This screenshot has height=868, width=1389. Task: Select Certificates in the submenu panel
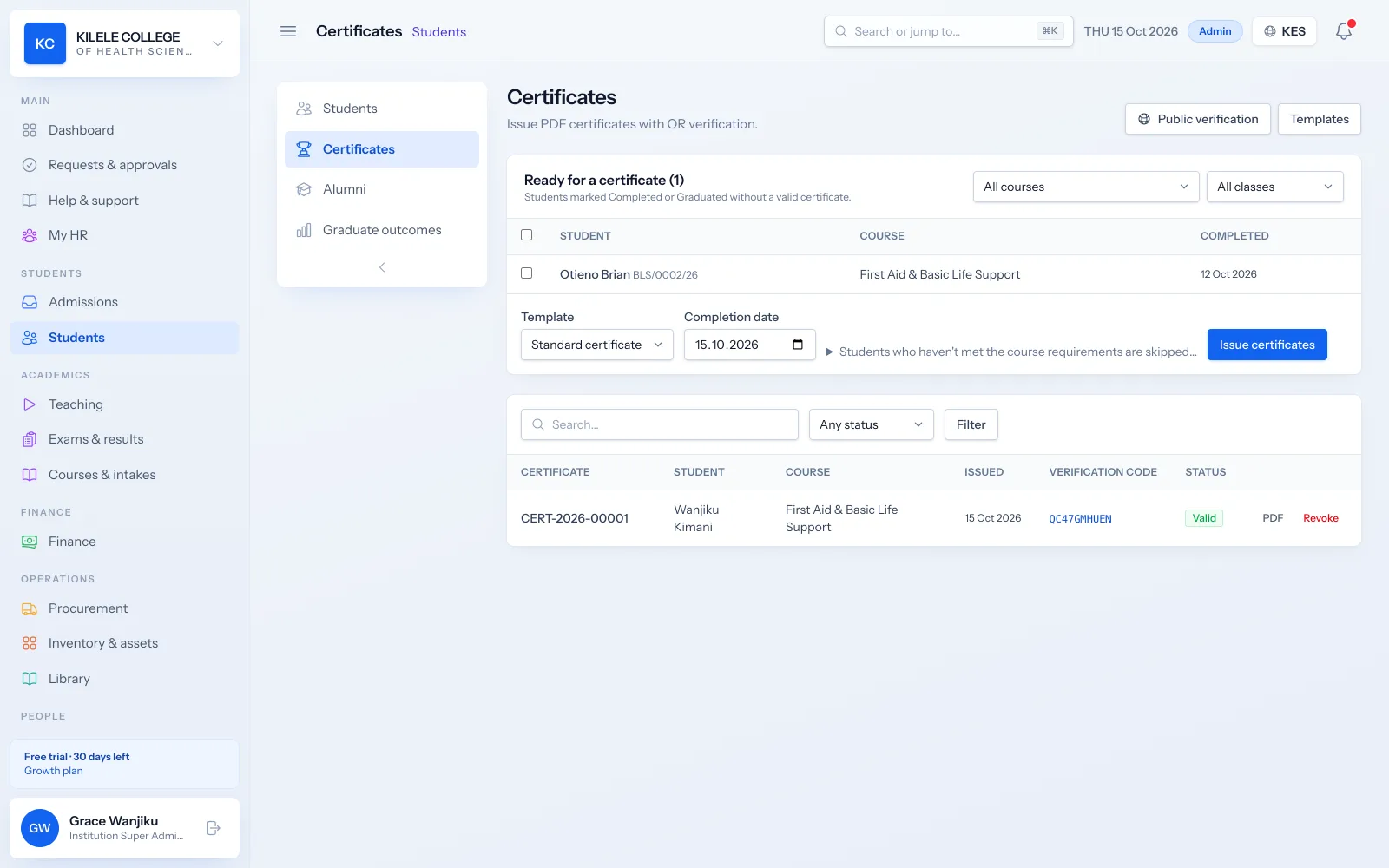[382, 149]
